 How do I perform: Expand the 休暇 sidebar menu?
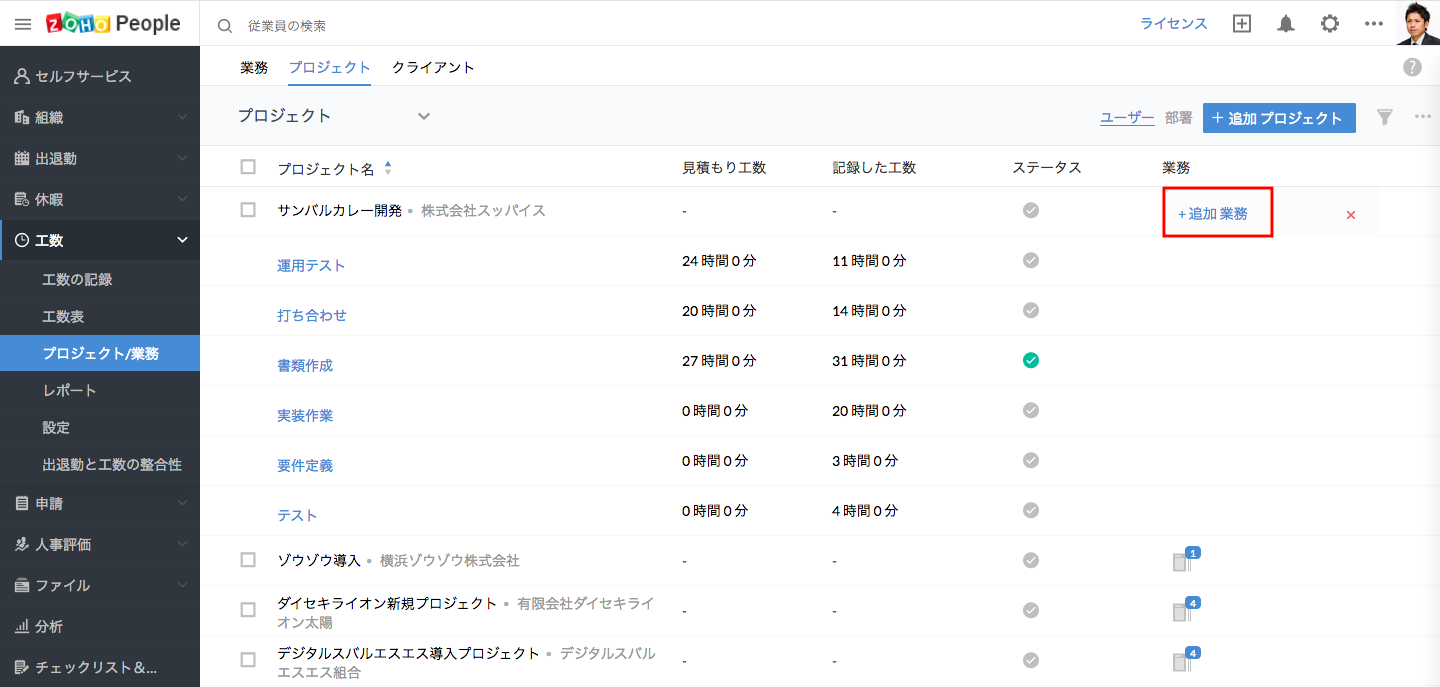coord(99,199)
